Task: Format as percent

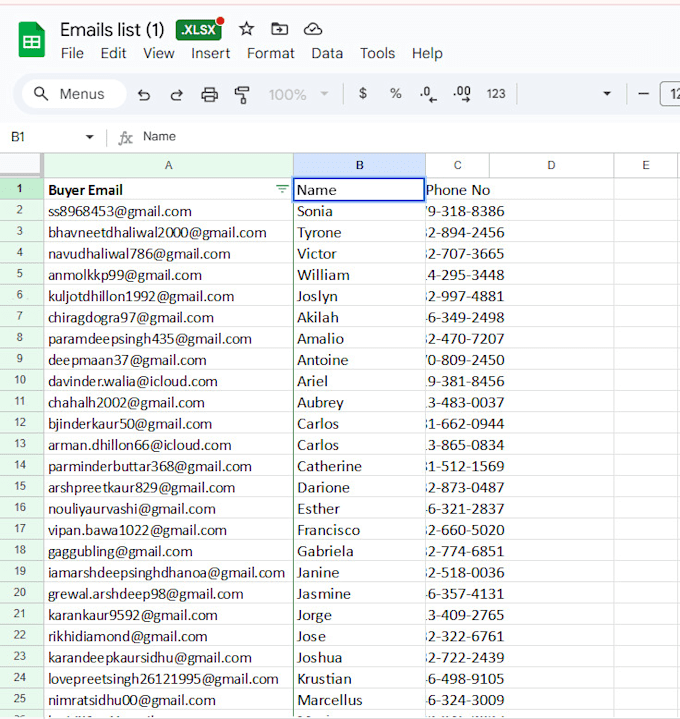Action: 395,94
